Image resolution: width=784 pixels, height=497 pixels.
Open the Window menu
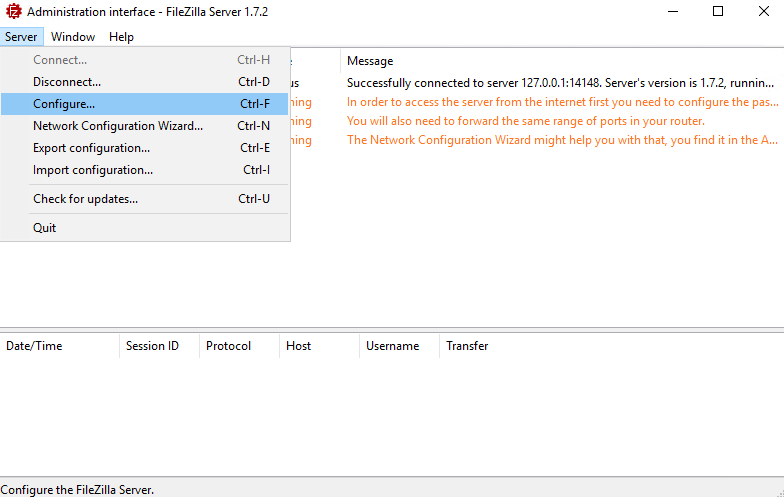73,37
